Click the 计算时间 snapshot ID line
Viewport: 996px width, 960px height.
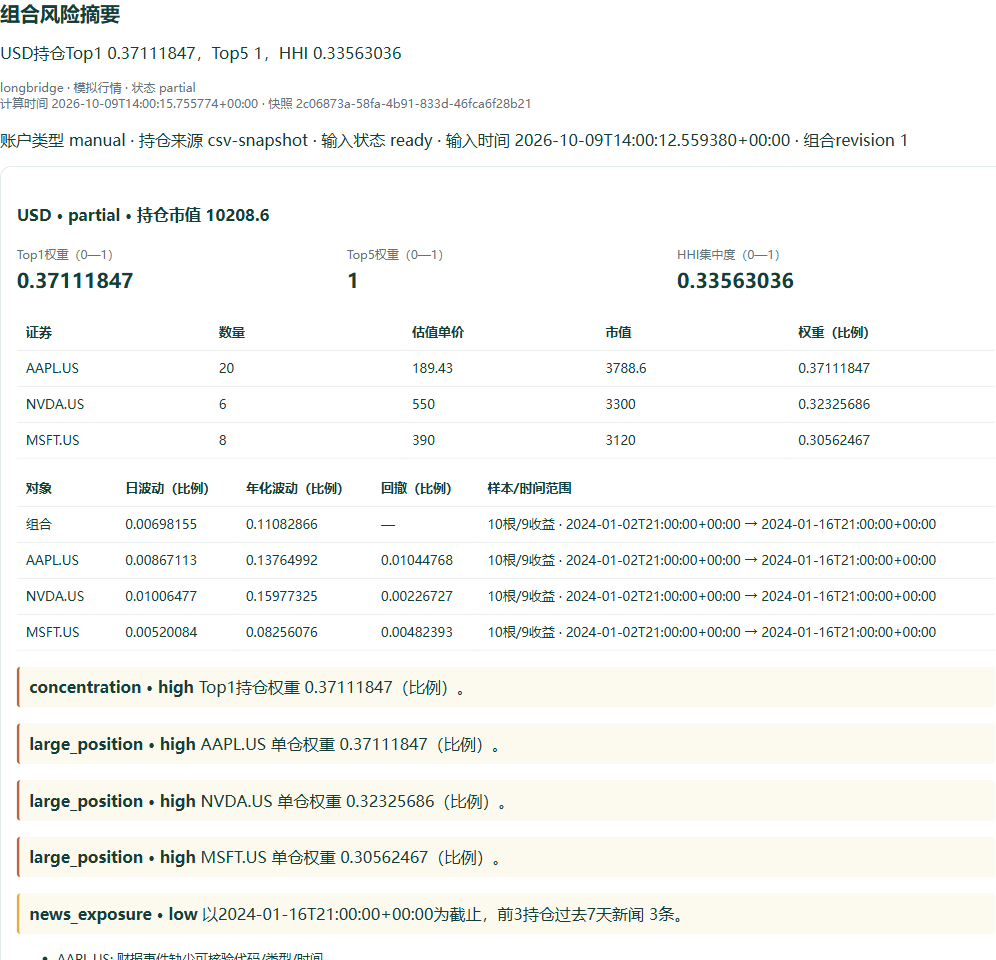point(266,104)
